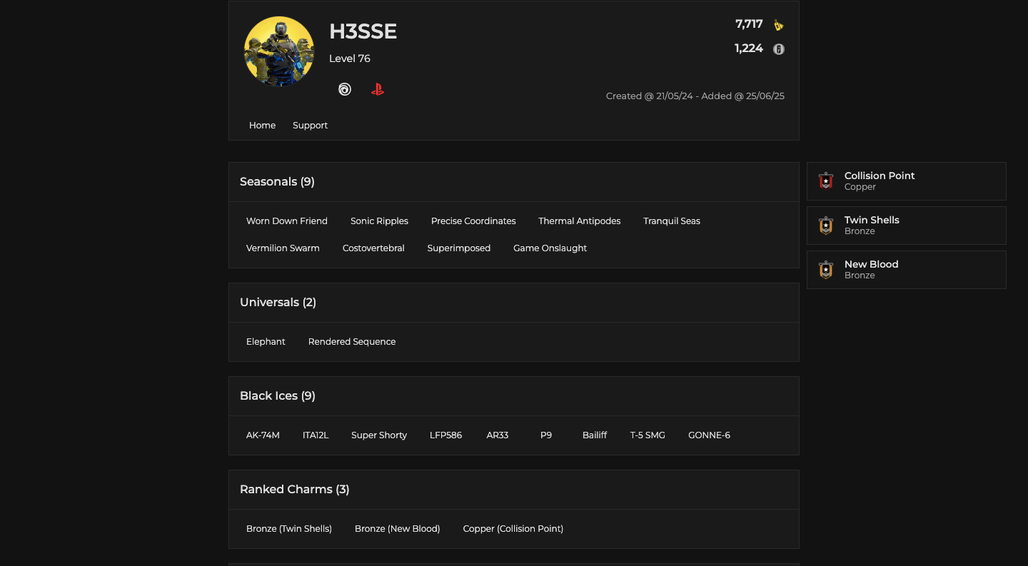Click the Copper (Collision Point) ranked charm
The image size is (1028, 566).
[513, 529]
